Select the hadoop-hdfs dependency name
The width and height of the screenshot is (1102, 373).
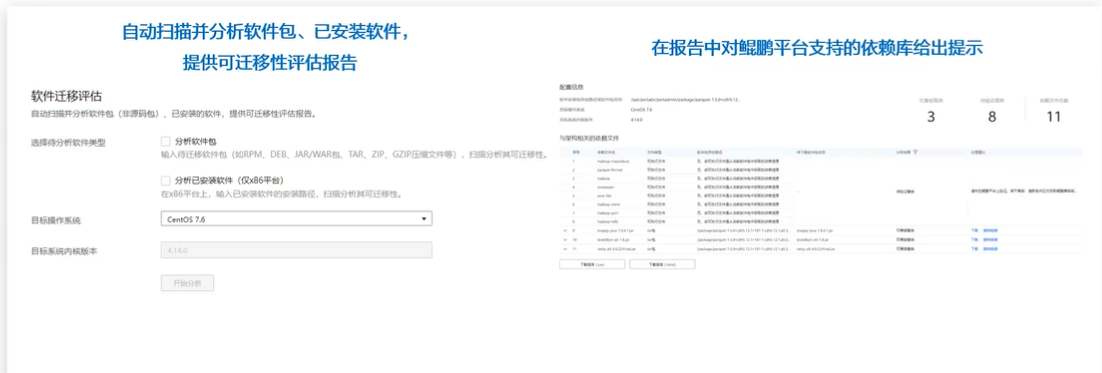[x=608, y=221]
